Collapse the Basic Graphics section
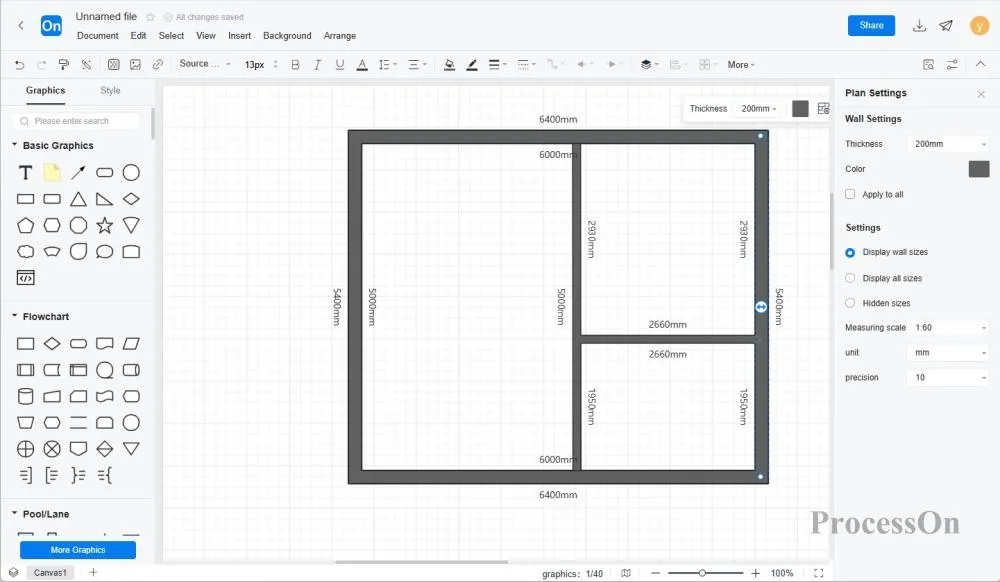The width and height of the screenshot is (1000, 582). click(15, 145)
